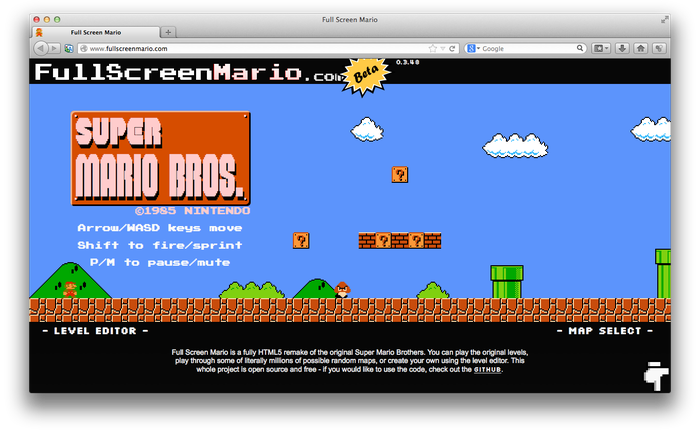Click the version number 0.3.48 text
The width and height of the screenshot is (700, 430).
pyautogui.click(x=408, y=62)
